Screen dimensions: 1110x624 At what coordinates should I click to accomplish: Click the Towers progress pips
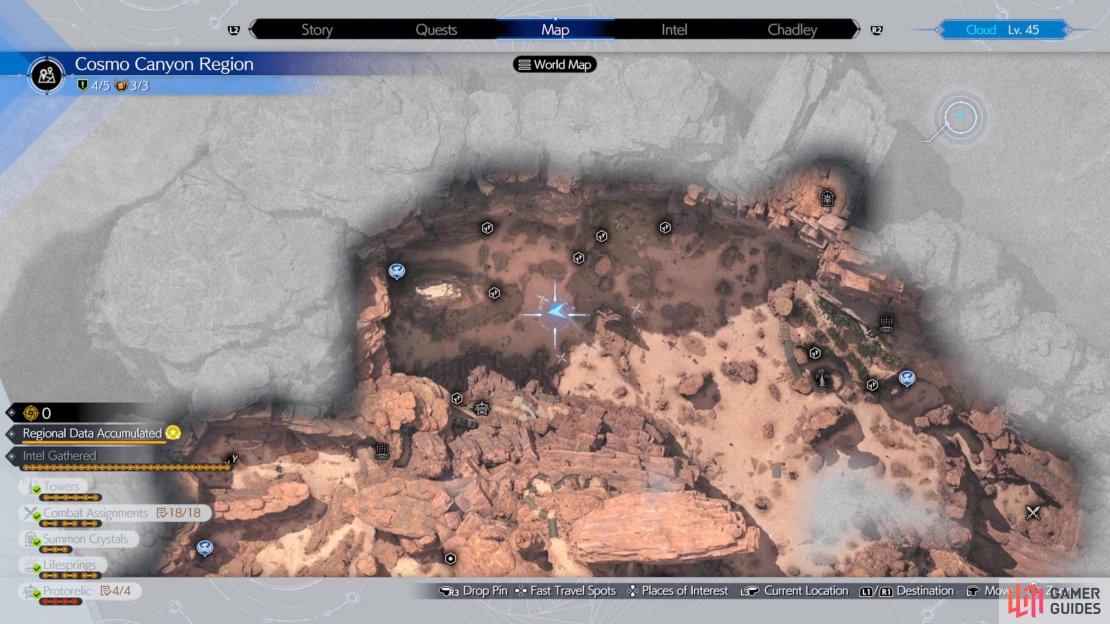click(x=71, y=498)
